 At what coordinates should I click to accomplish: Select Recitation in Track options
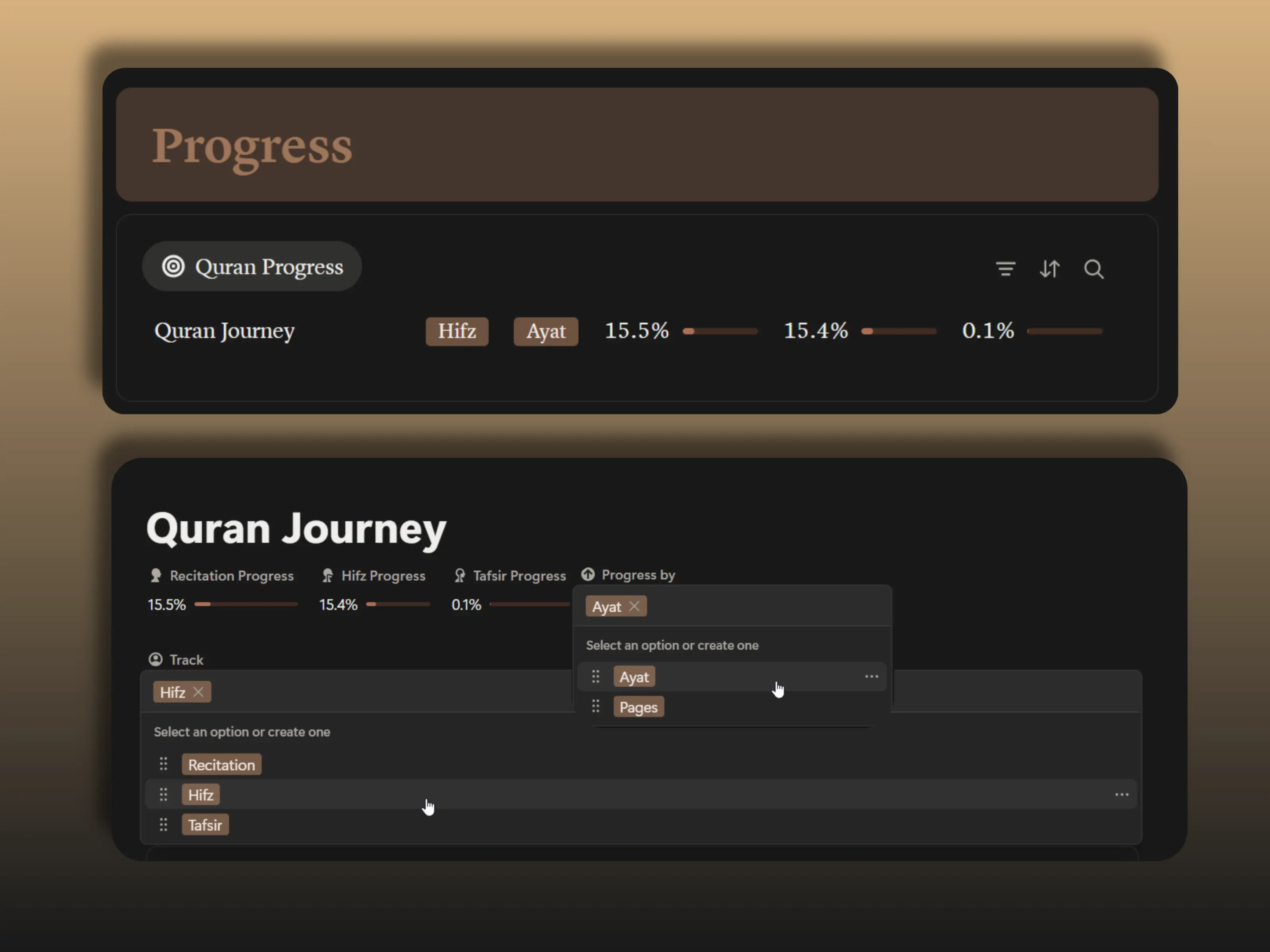221,765
